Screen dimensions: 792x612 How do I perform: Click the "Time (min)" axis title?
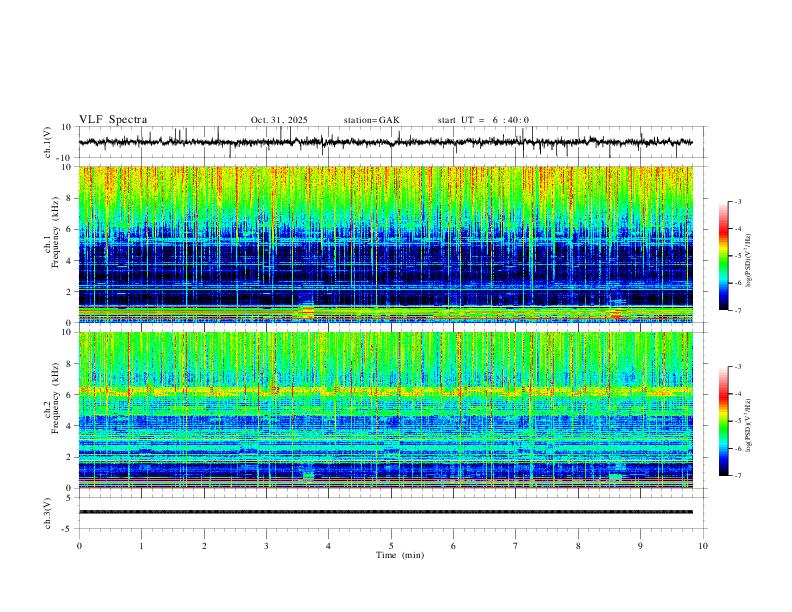(x=400, y=555)
